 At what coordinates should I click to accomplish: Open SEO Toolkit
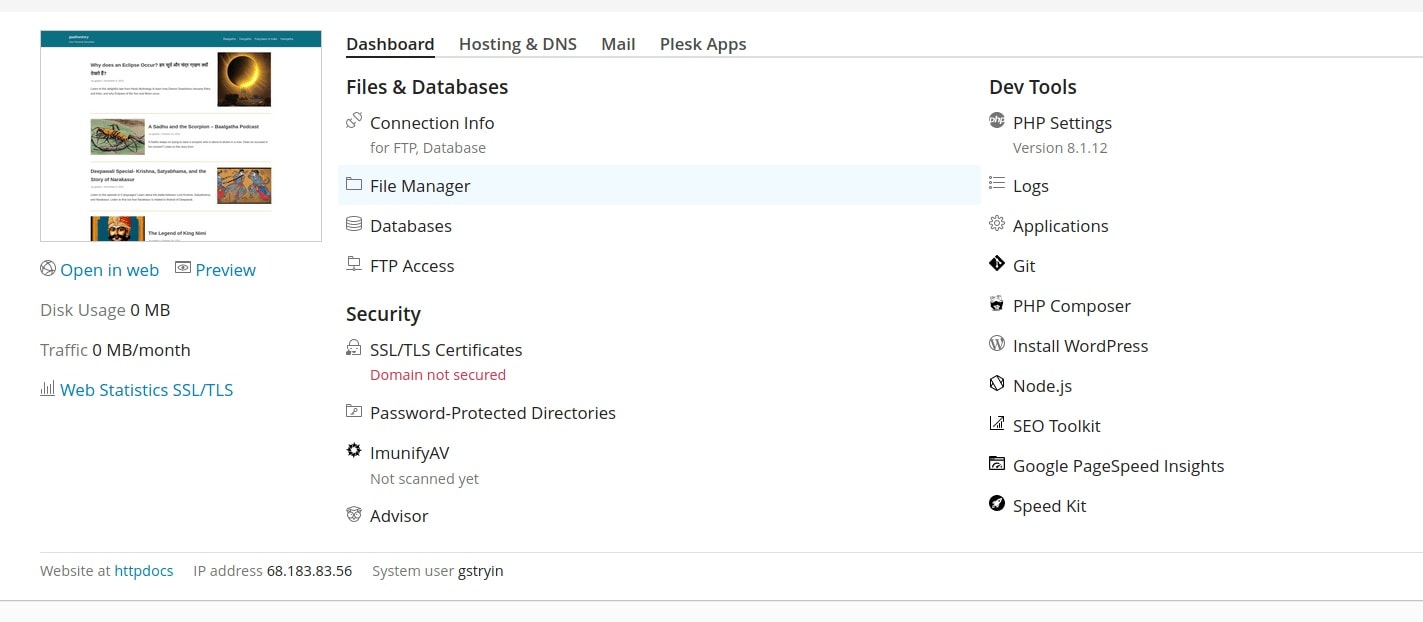coord(1057,426)
